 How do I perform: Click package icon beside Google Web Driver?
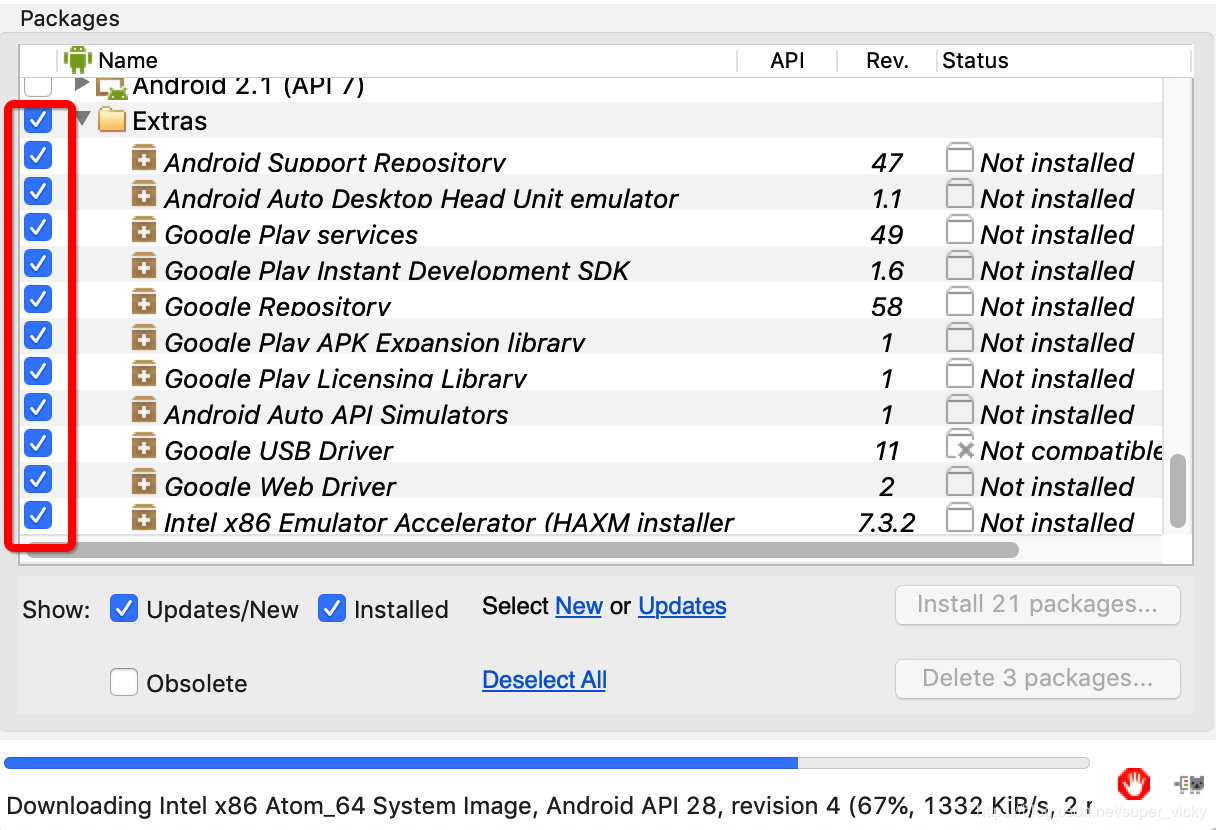coord(145,482)
